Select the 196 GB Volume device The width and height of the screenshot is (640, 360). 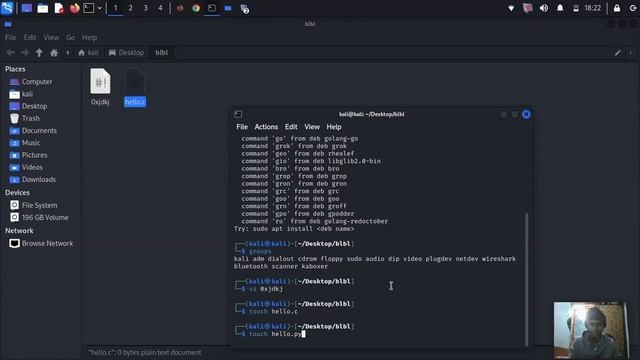point(45,218)
